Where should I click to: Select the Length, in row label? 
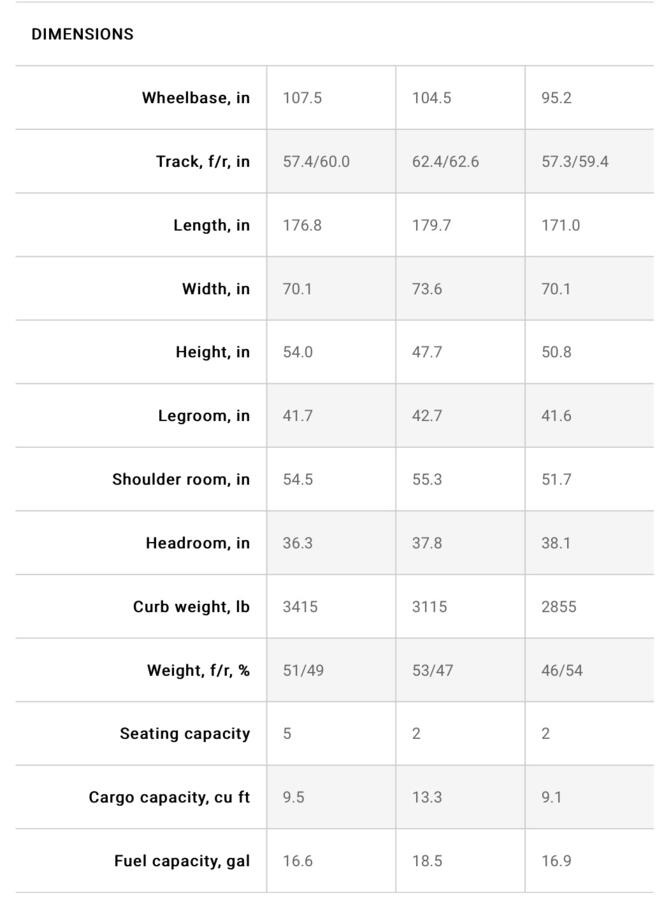(x=211, y=226)
